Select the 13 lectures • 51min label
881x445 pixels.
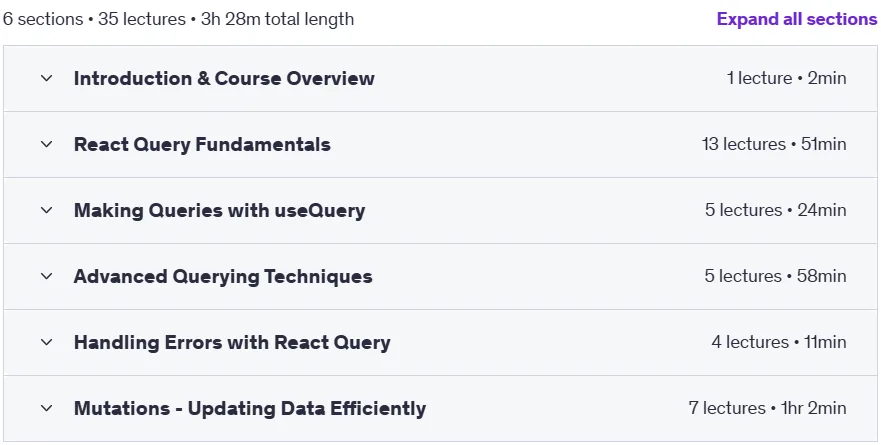pyautogui.click(x=774, y=144)
